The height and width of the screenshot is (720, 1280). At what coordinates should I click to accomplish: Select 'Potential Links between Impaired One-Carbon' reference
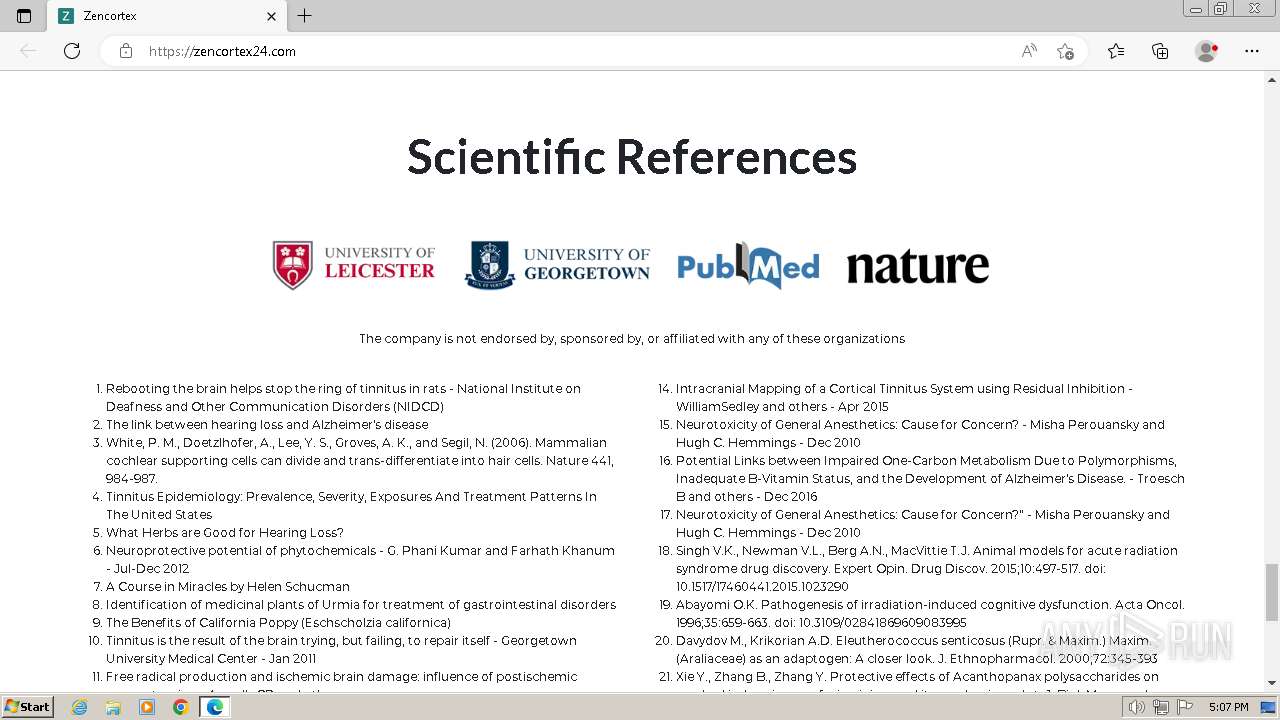point(930,479)
